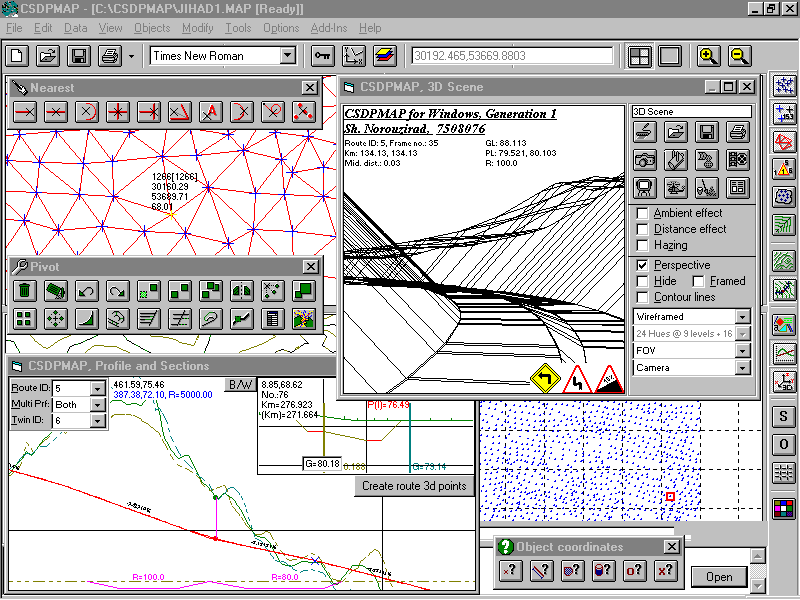Click the monitor display icon in 3D Scene panel
This screenshot has width=800, height=600.
click(645, 188)
